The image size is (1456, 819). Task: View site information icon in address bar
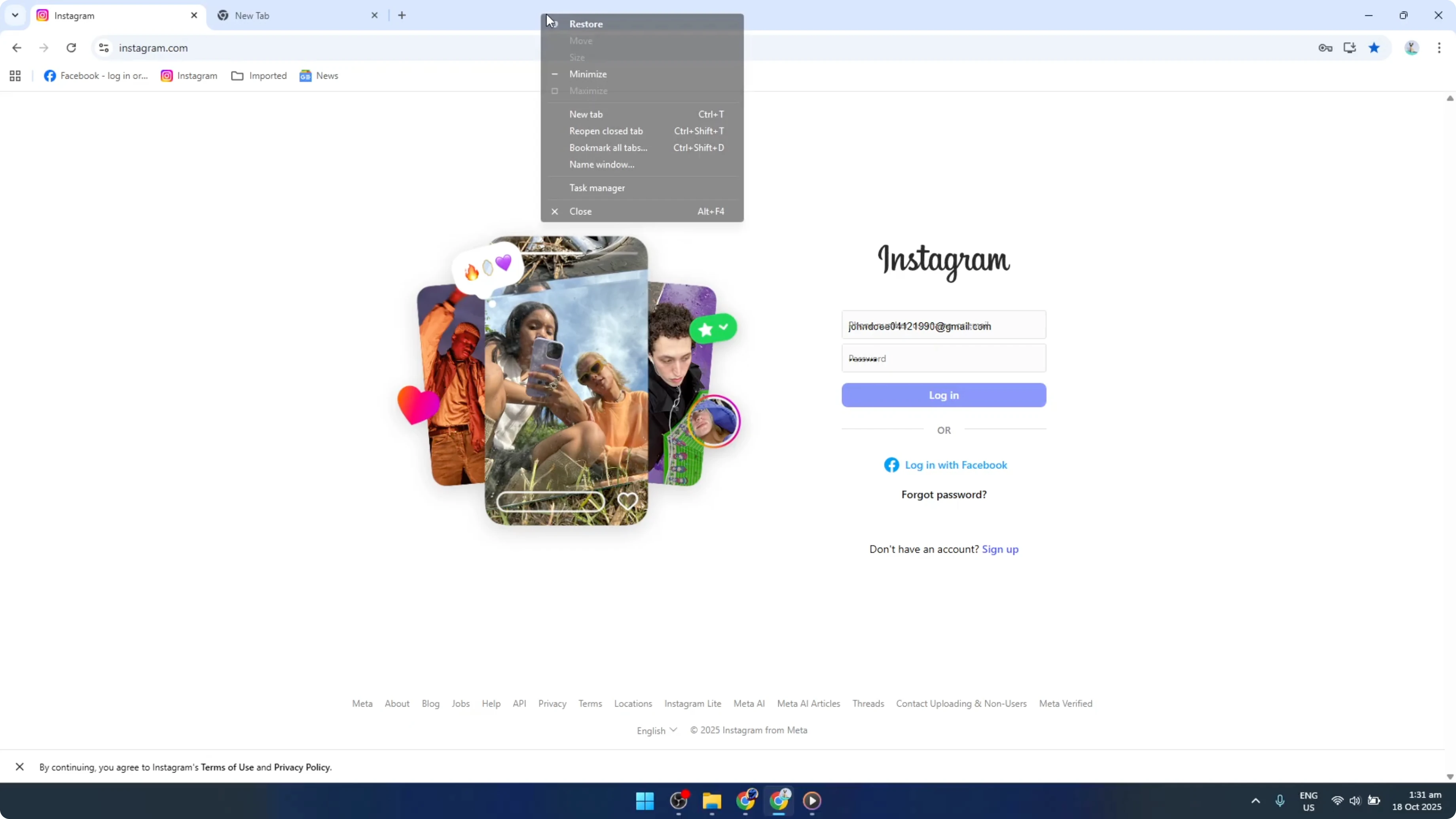click(103, 48)
